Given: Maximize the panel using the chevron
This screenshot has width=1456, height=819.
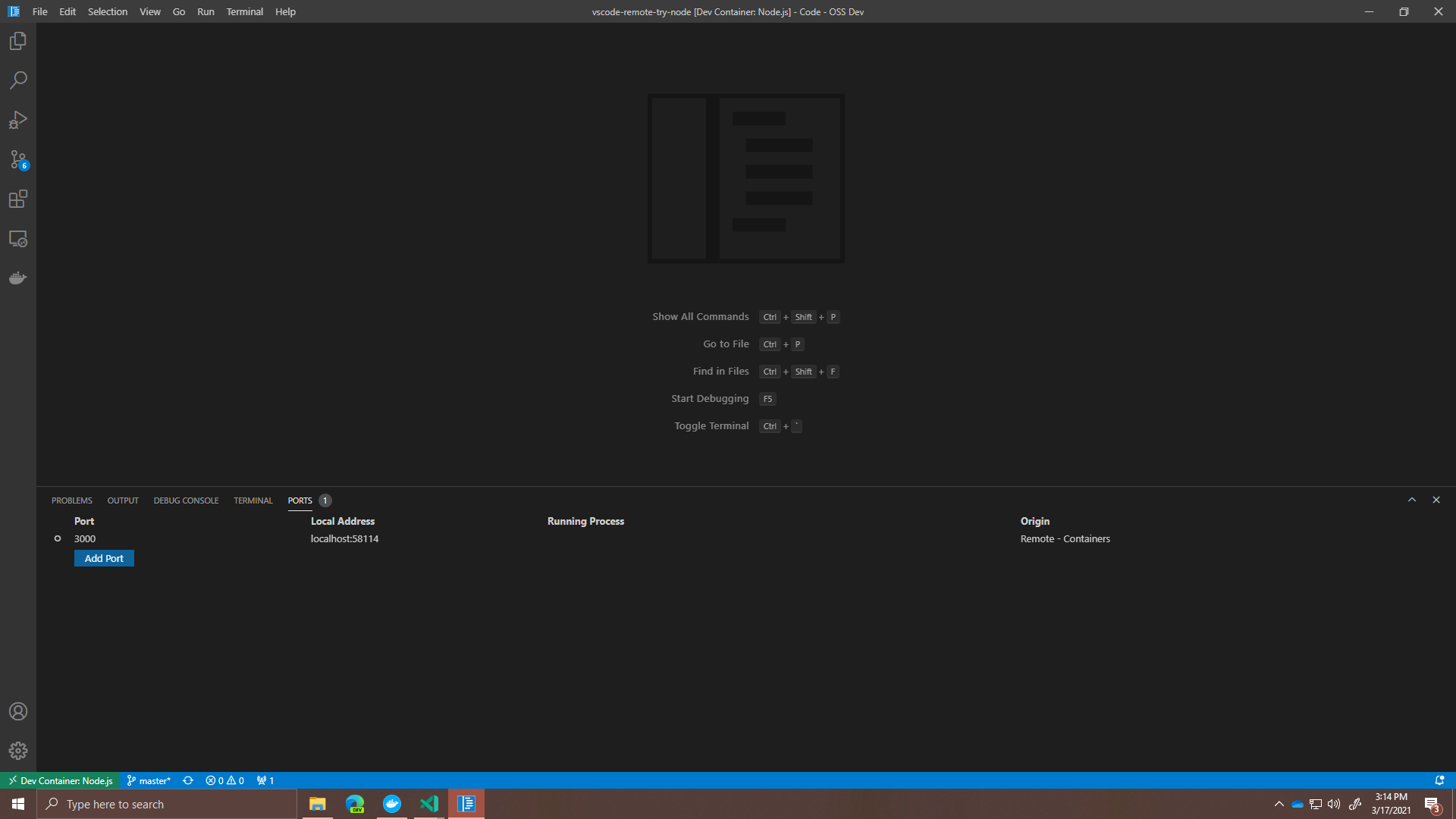Looking at the screenshot, I should [x=1412, y=500].
